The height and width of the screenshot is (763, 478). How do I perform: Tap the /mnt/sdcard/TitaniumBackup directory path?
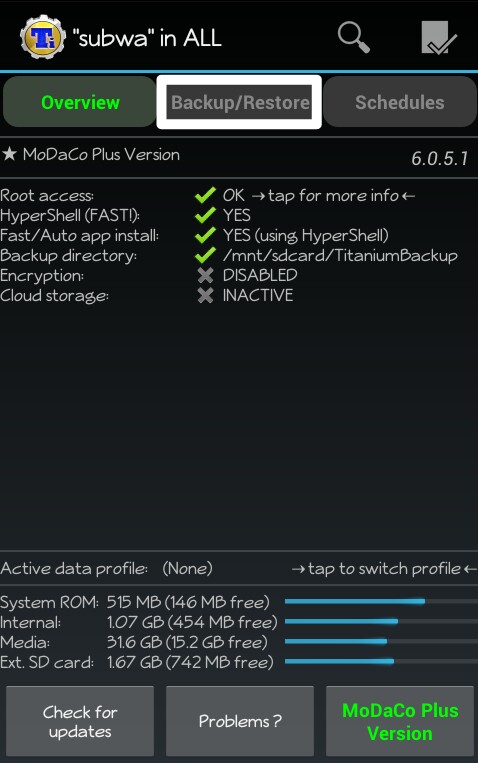(340, 255)
